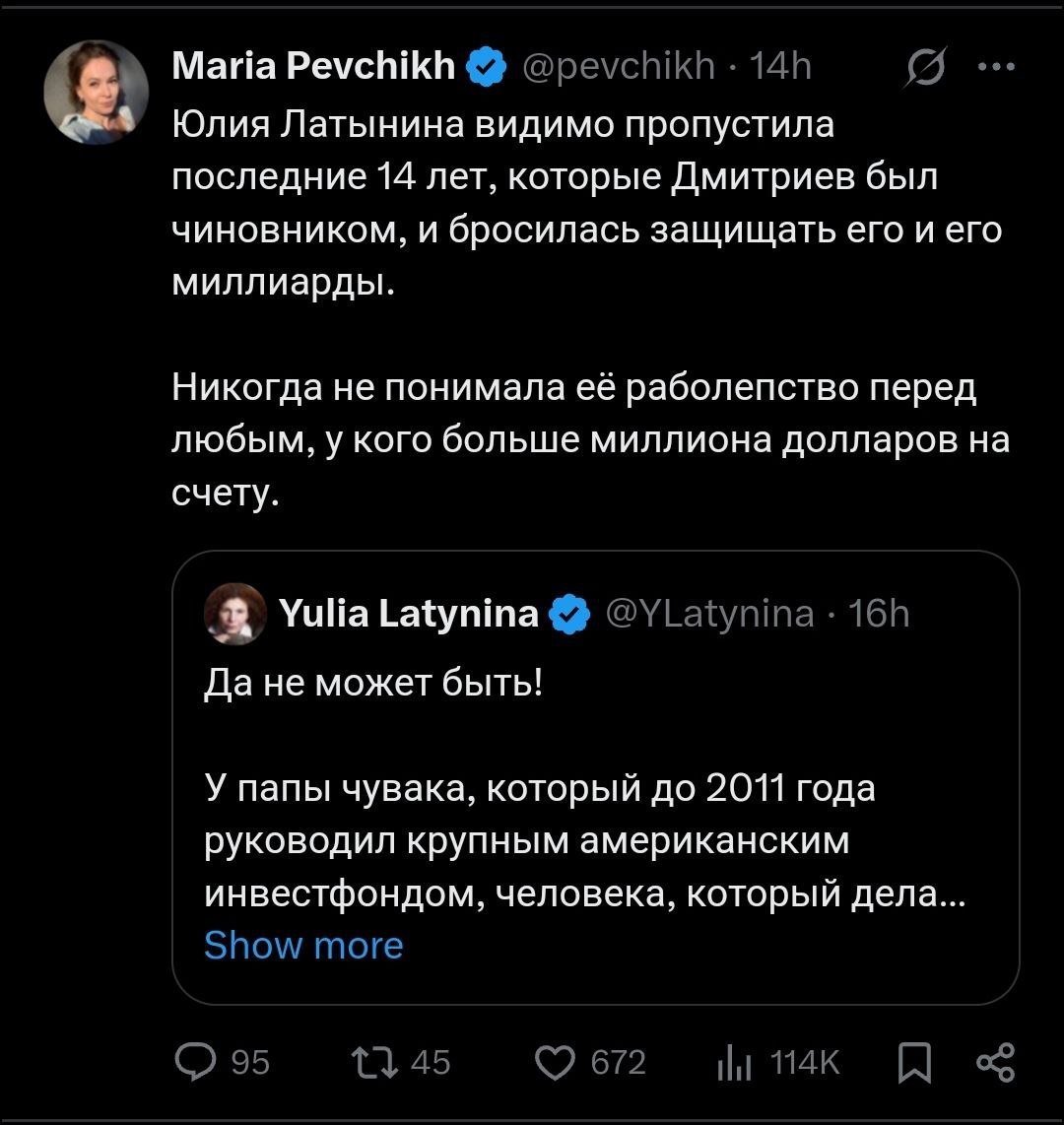Repost the tweet via the retweet icon
The height and width of the screenshot is (1125, 1064).
pos(373,1062)
